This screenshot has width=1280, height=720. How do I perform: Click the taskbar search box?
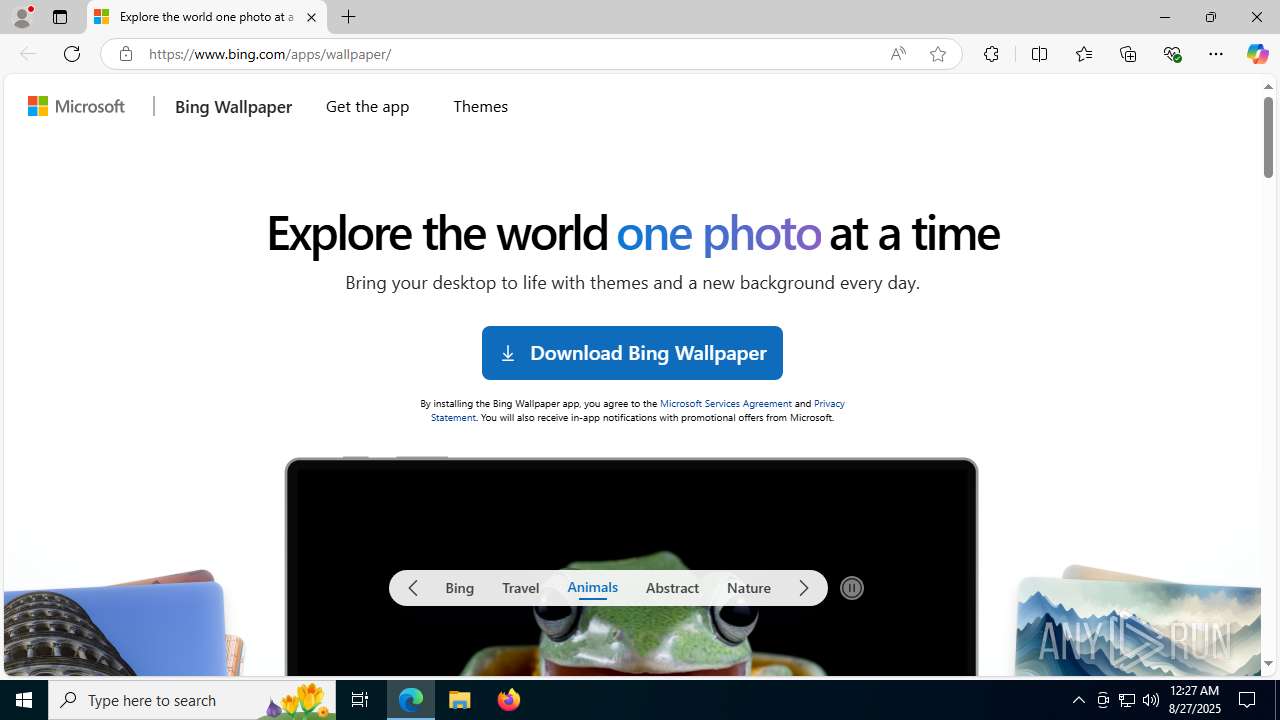[x=193, y=700]
